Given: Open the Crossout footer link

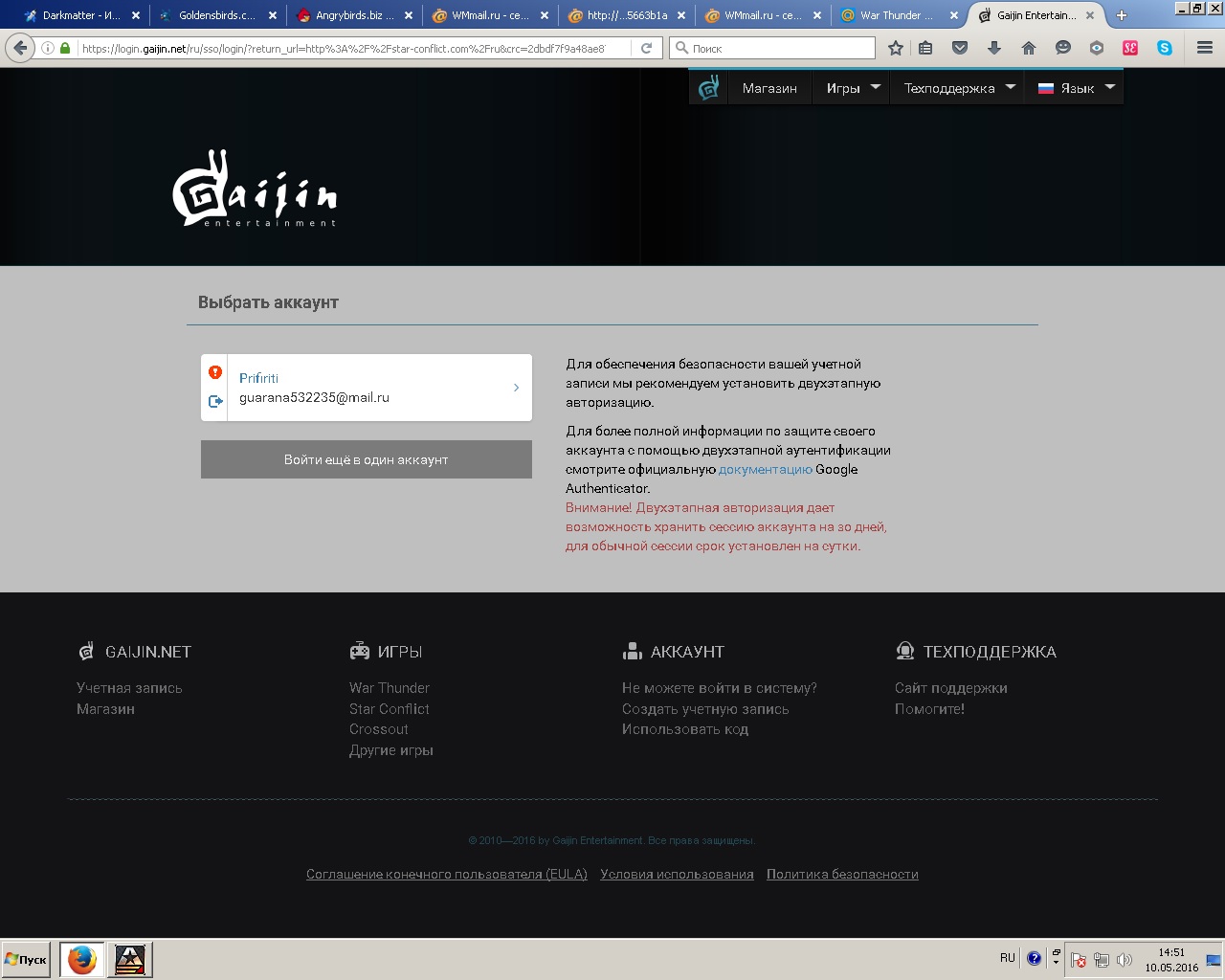Looking at the screenshot, I should [x=379, y=729].
